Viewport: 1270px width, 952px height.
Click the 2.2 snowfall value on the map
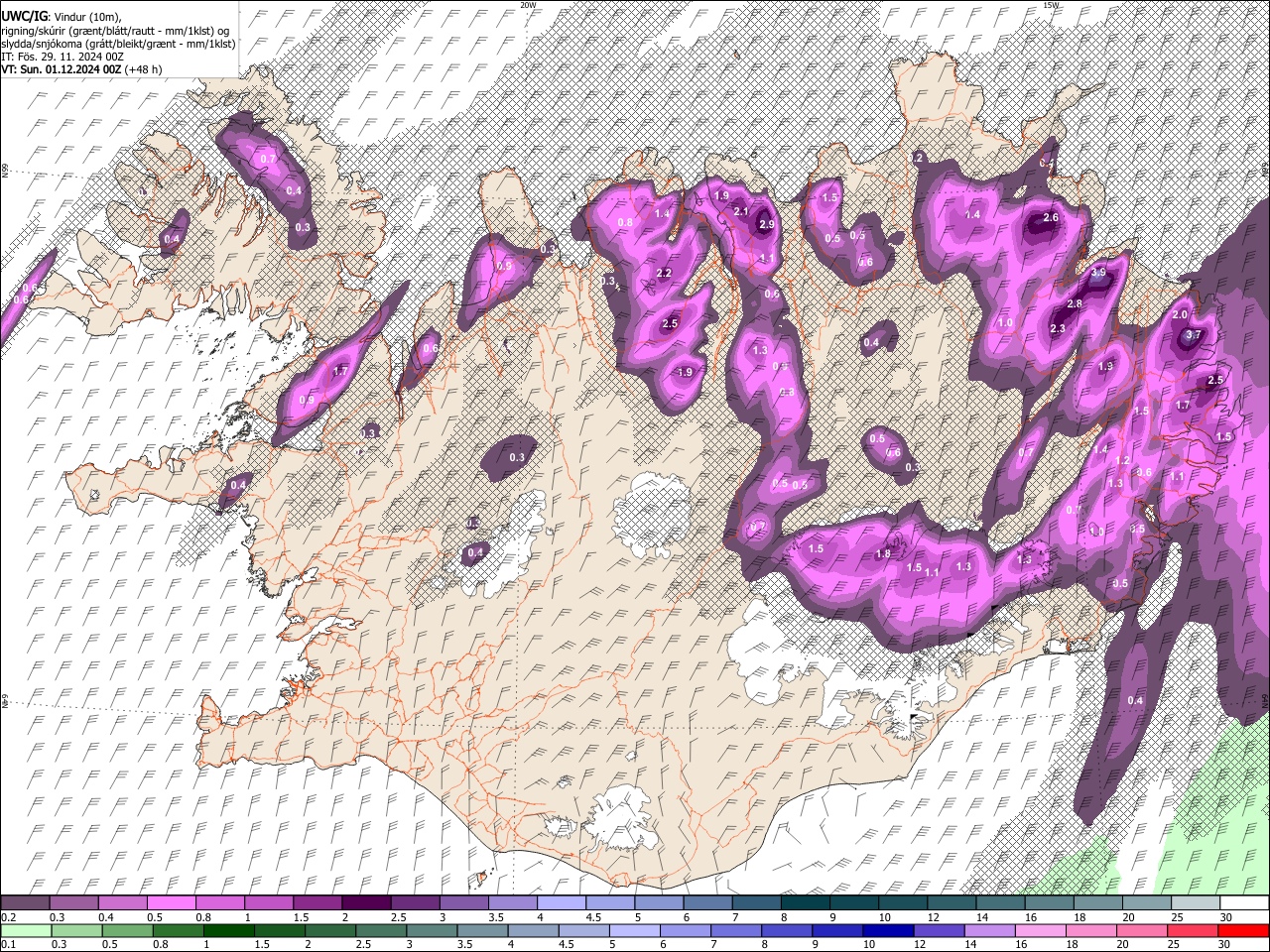(665, 274)
